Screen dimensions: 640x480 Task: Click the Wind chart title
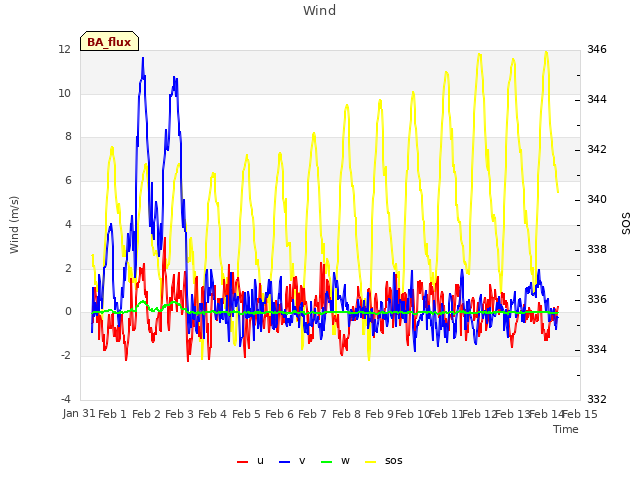point(320,10)
